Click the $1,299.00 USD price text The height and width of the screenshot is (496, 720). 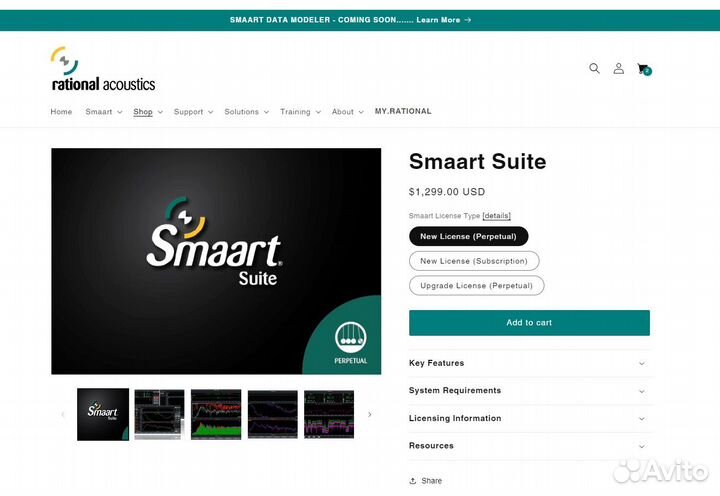point(447,192)
